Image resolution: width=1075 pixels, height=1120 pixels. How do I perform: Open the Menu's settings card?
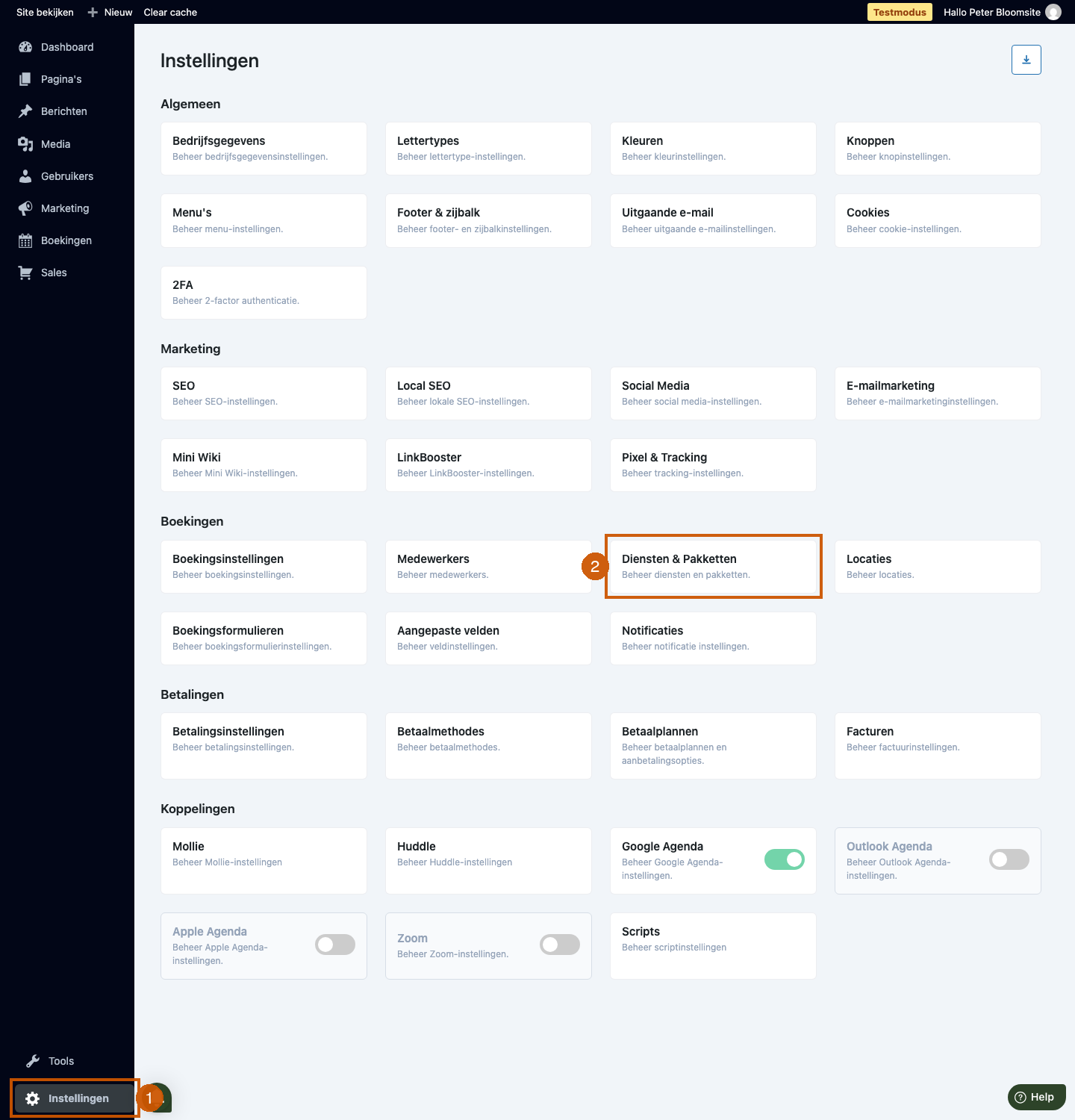[x=264, y=220]
